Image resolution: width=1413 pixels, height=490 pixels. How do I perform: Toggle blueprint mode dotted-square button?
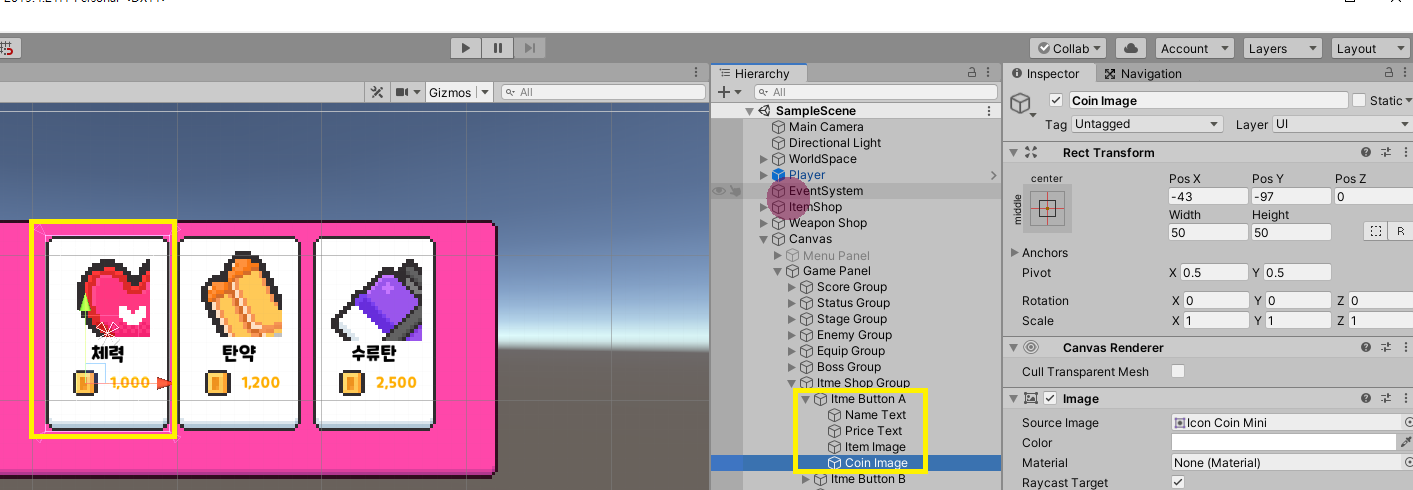coord(1376,231)
